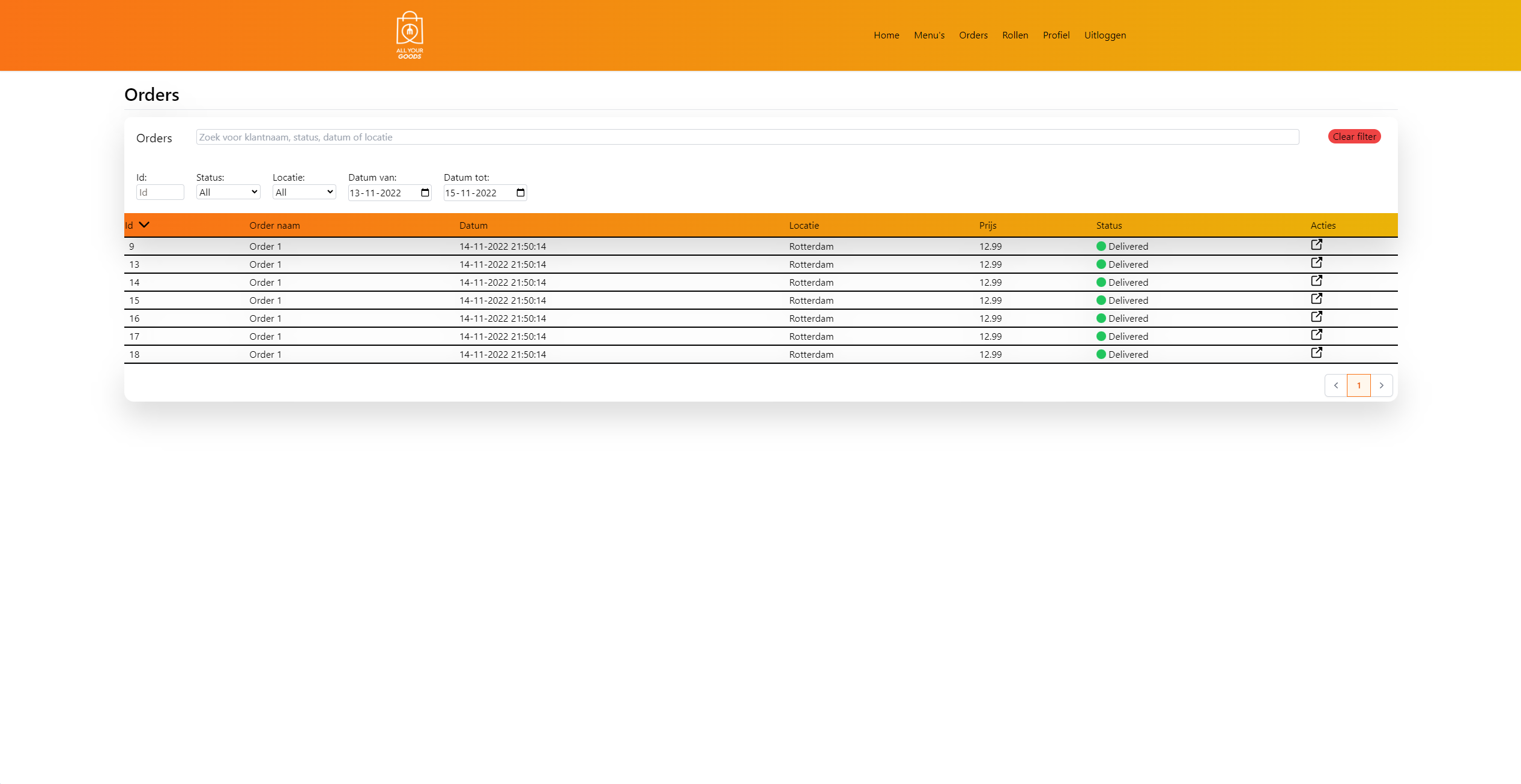1521x784 pixels.
Task: Open details icon for order 18
Action: (x=1316, y=352)
